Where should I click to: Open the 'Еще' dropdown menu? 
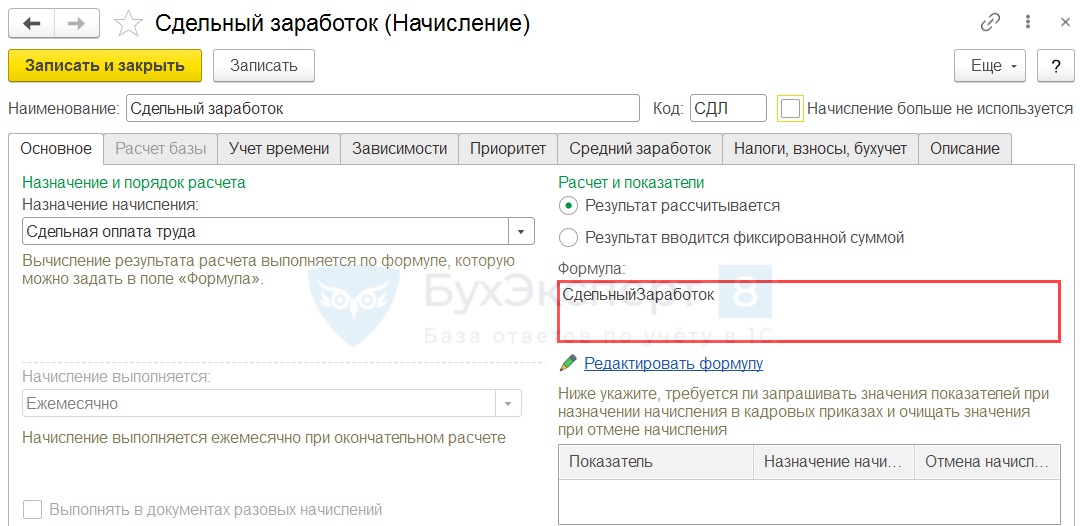pyautogui.click(x=990, y=66)
